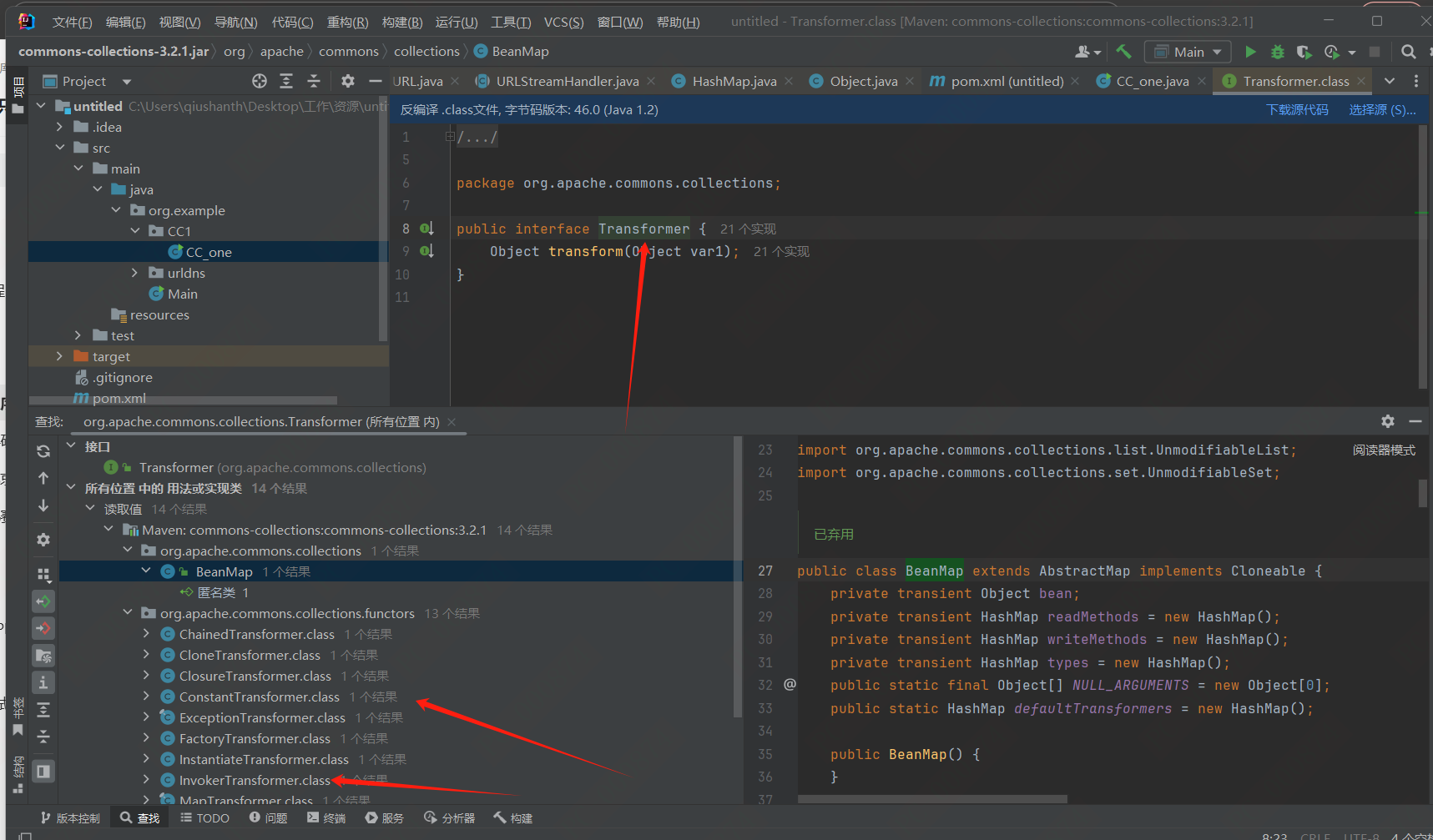Click horizontal scrollbar in preview code pane
Screen dimensions: 1433x840
(931, 799)
